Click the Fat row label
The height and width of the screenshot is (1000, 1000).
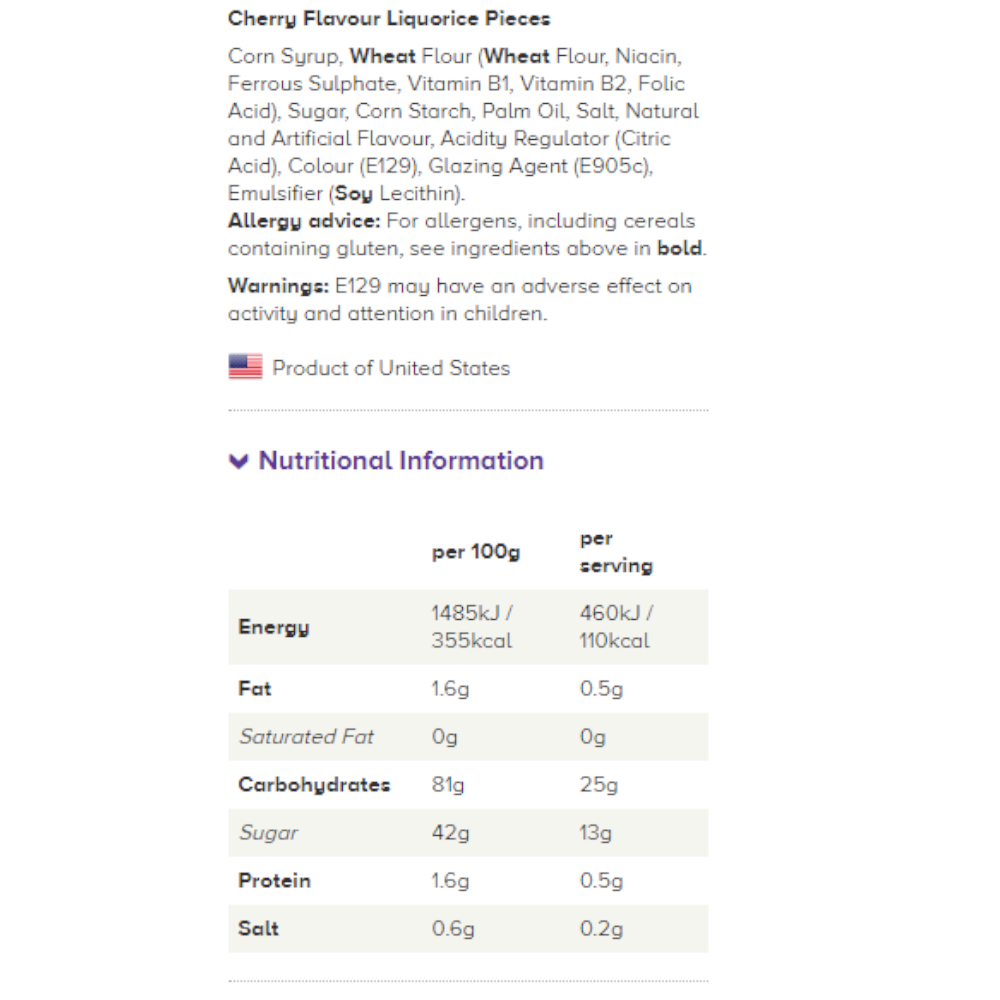tap(255, 689)
